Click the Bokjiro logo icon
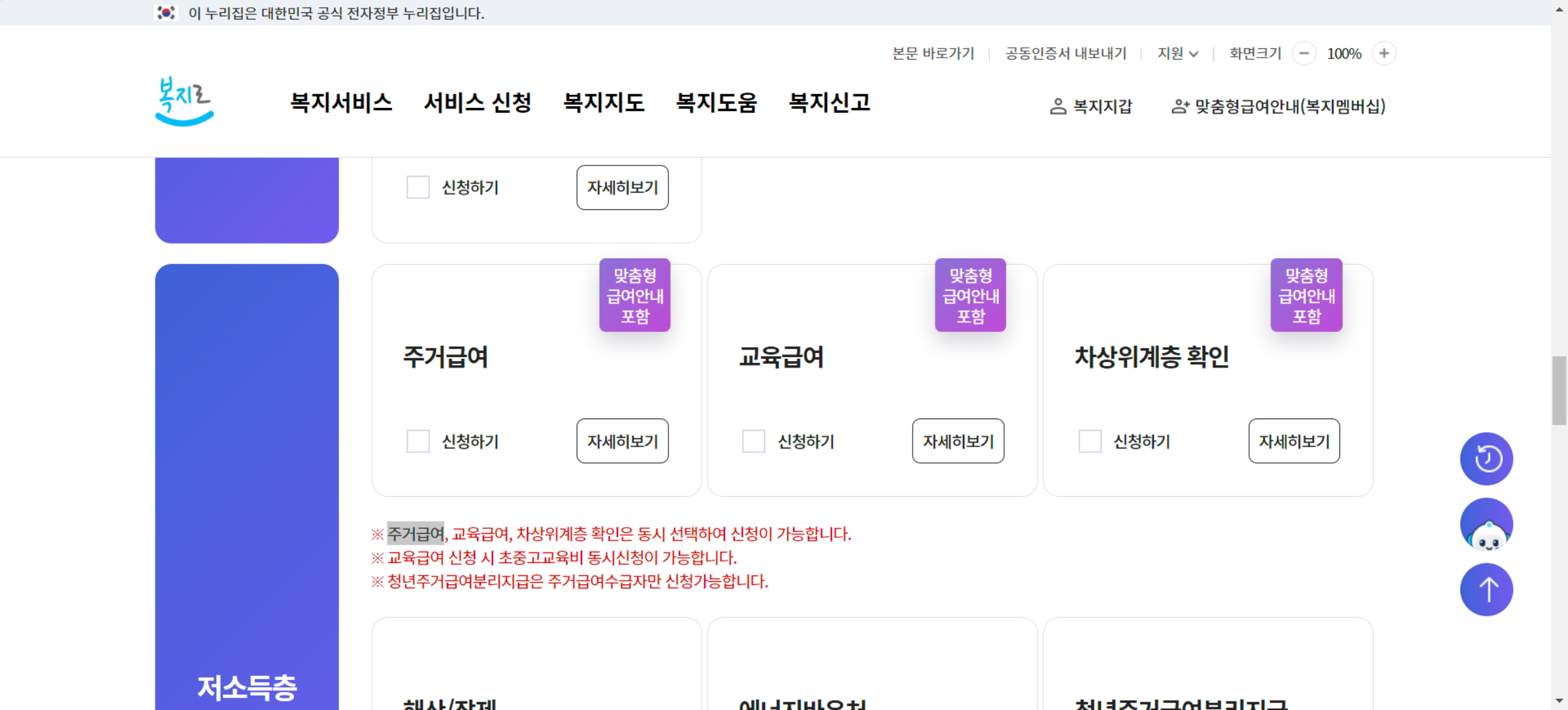Viewport: 1568px width, 710px height. tap(184, 102)
